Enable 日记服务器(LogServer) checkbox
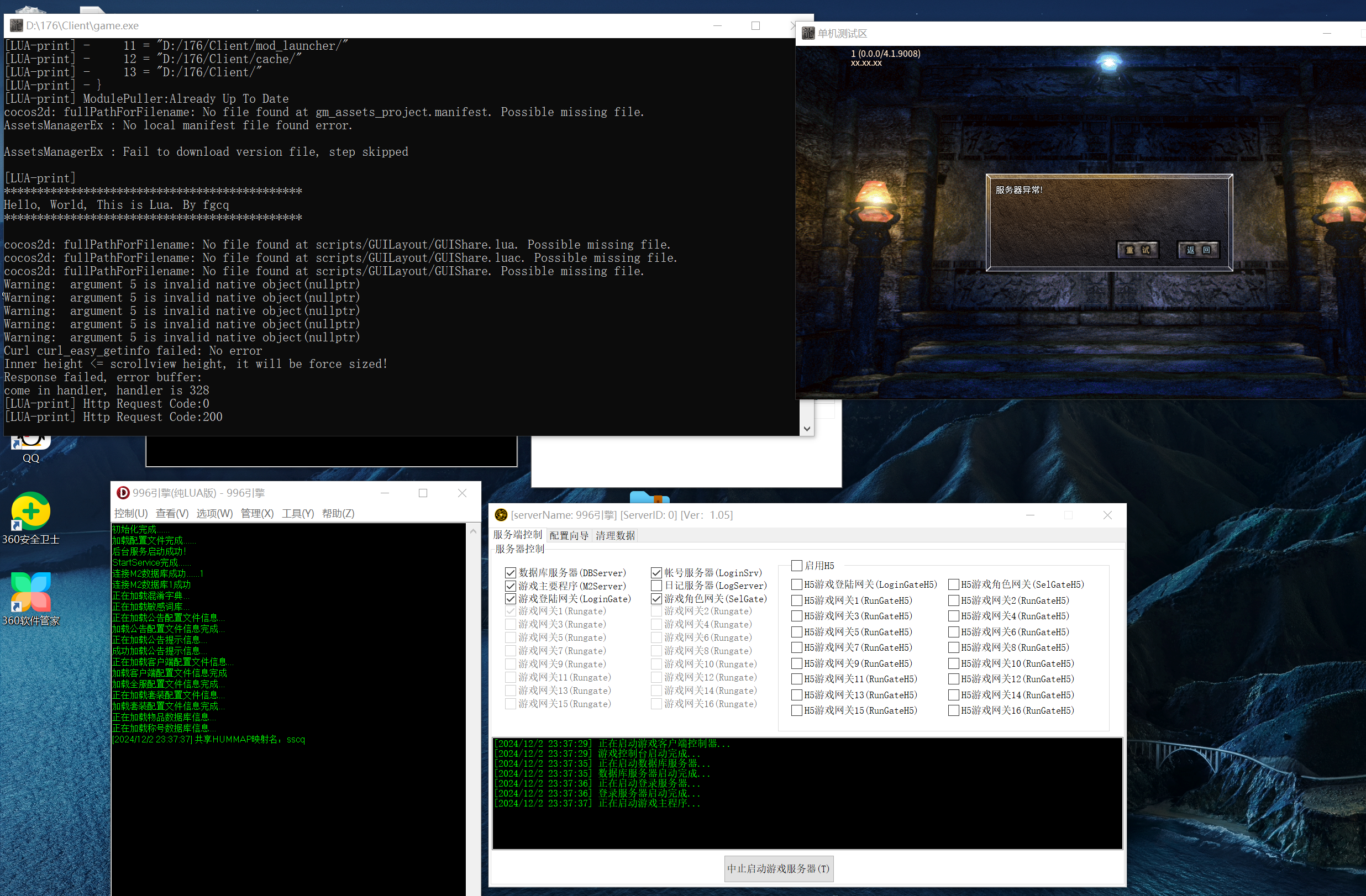The image size is (1366, 896). pyautogui.click(x=656, y=585)
